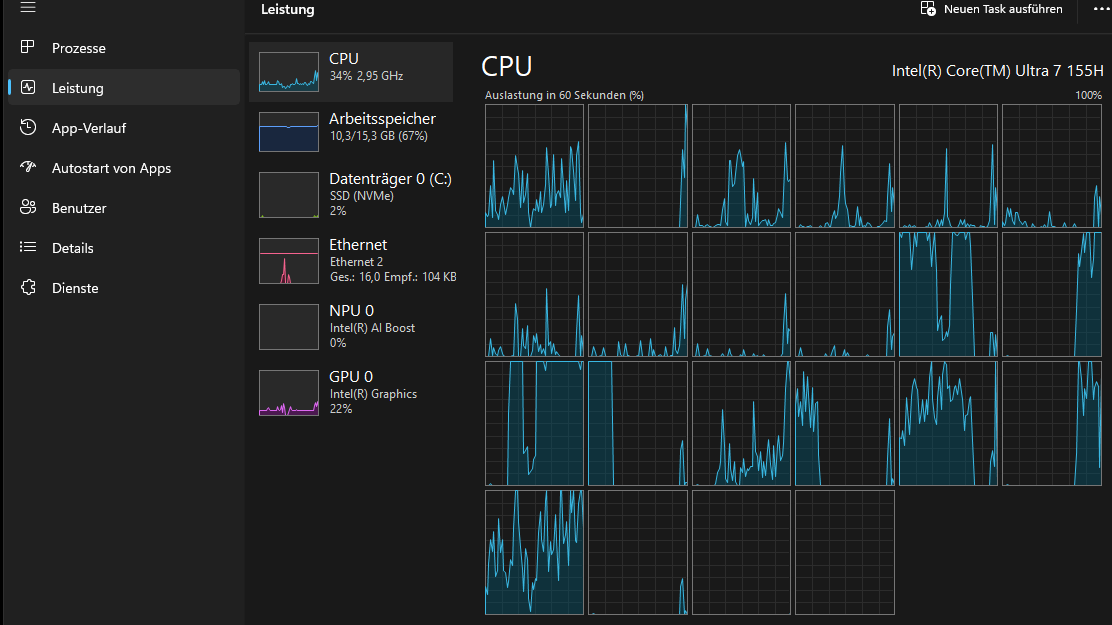Click Ges.: 16,0 Empf.: 104 KB text

[393, 277]
